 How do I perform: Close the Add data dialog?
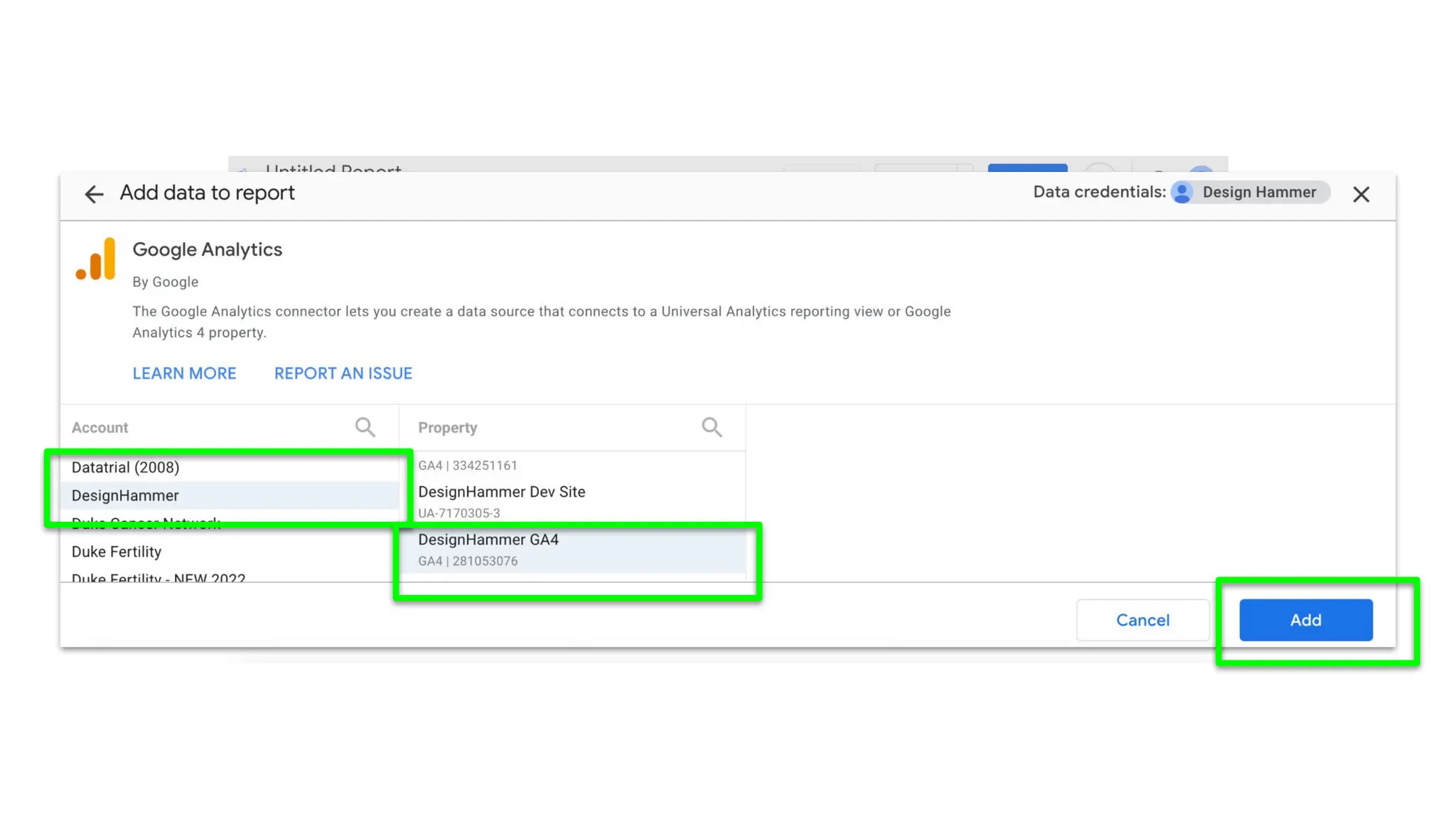click(1361, 194)
